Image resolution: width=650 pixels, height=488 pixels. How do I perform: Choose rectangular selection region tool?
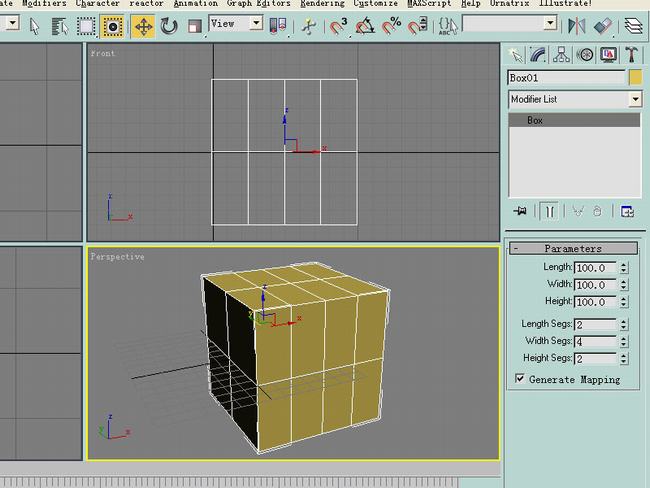click(86, 27)
